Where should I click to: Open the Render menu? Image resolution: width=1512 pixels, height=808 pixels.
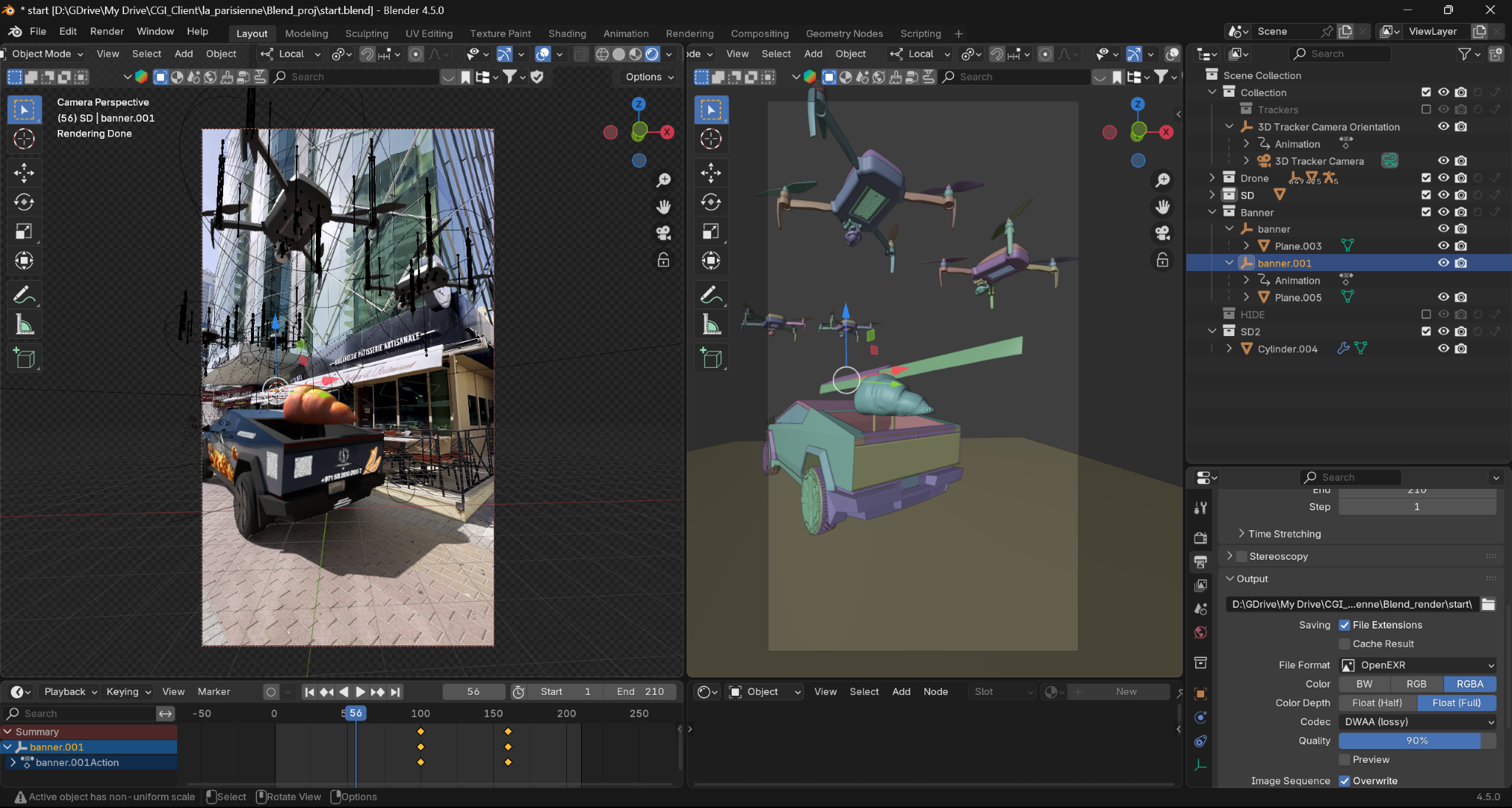(107, 32)
